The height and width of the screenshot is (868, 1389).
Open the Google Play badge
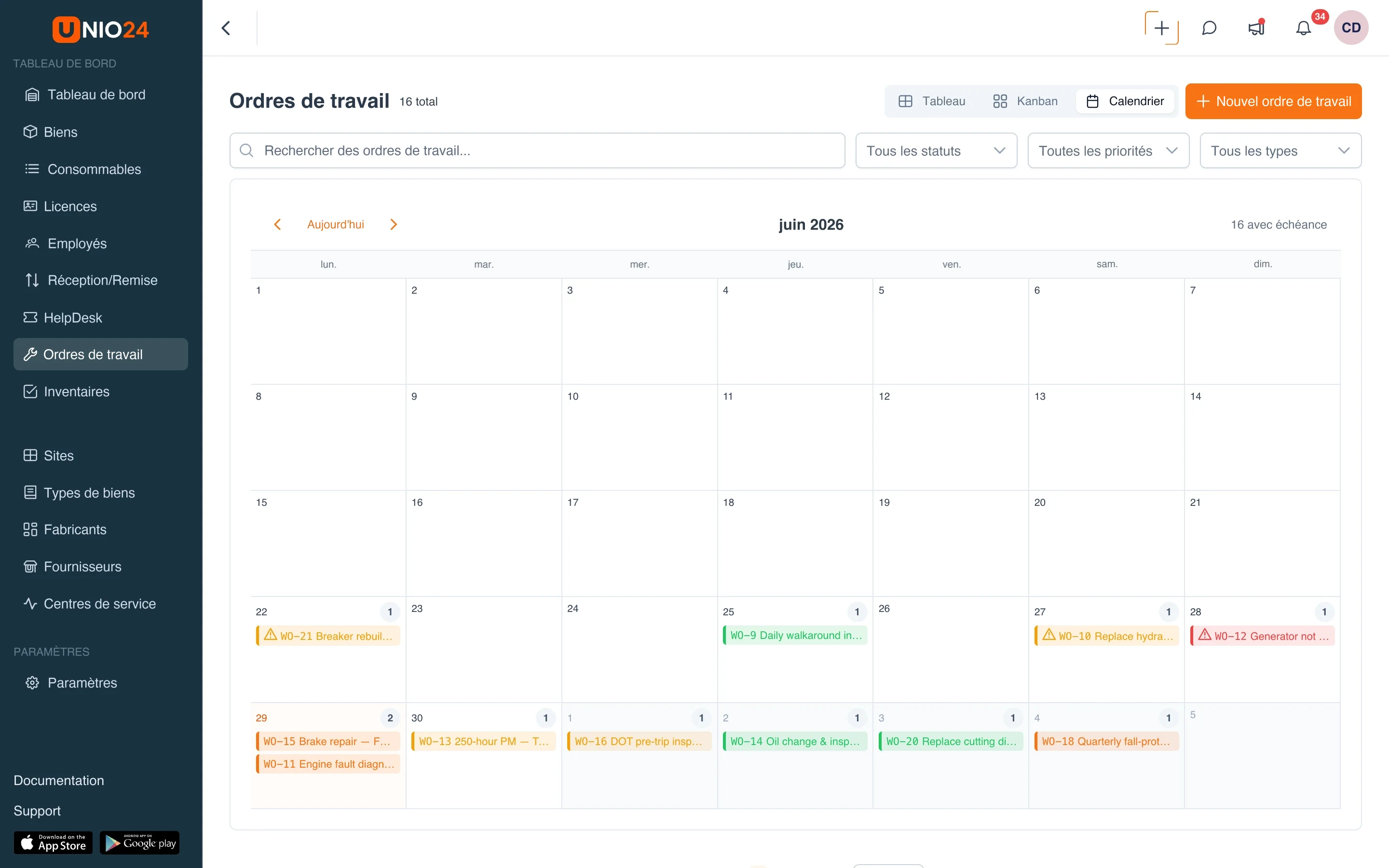point(139,842)
